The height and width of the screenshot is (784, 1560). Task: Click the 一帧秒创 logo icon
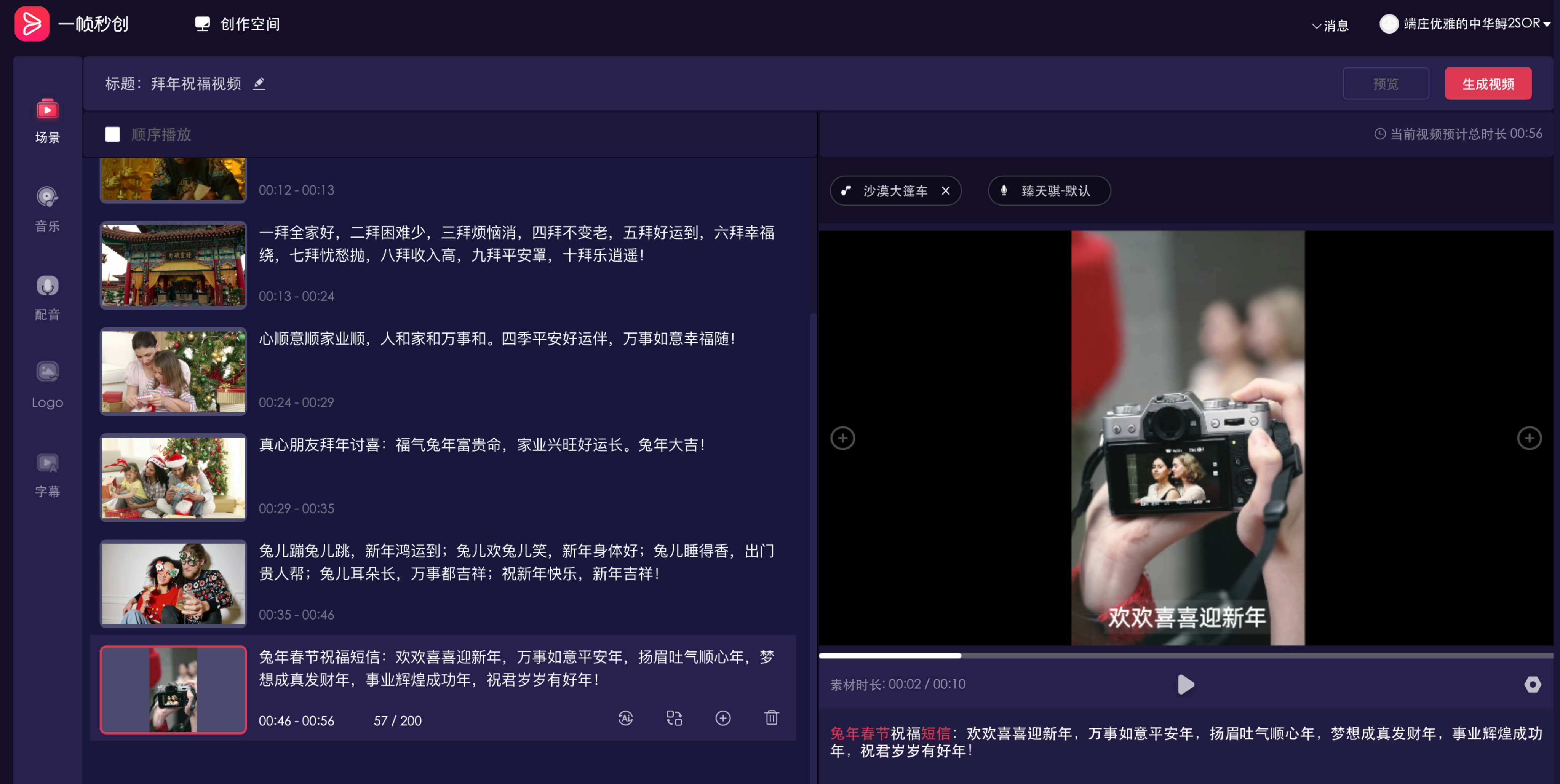[x=32, y=24]
